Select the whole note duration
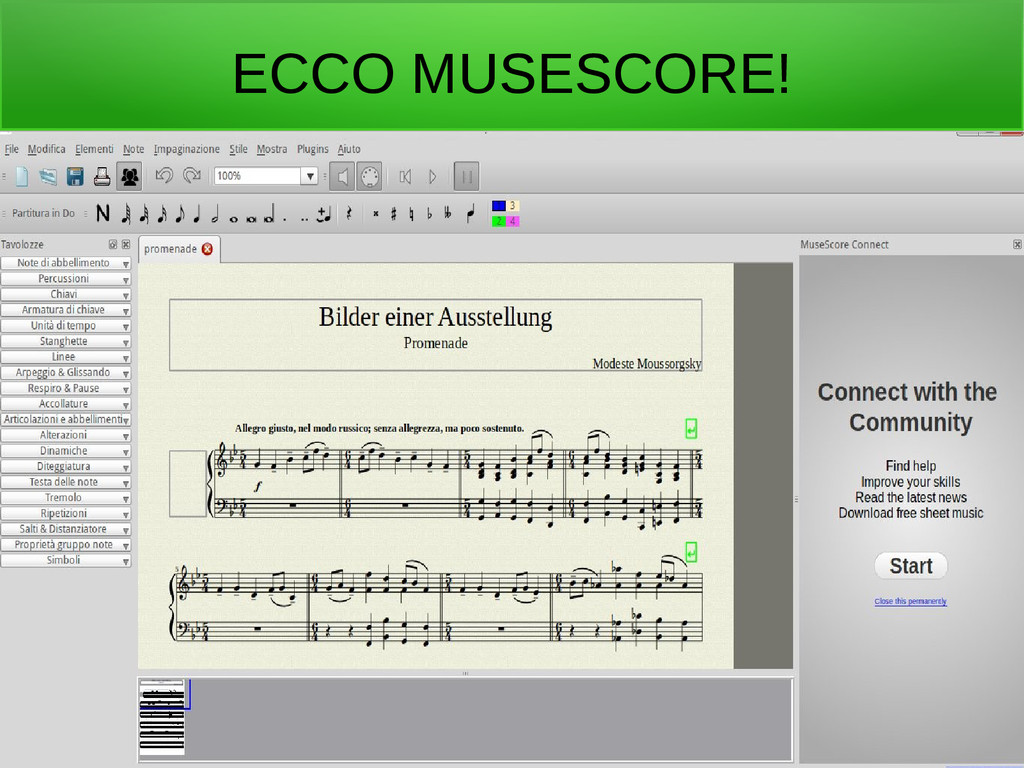The height and width of the screenshot is (768, 1024). point(233,219)
